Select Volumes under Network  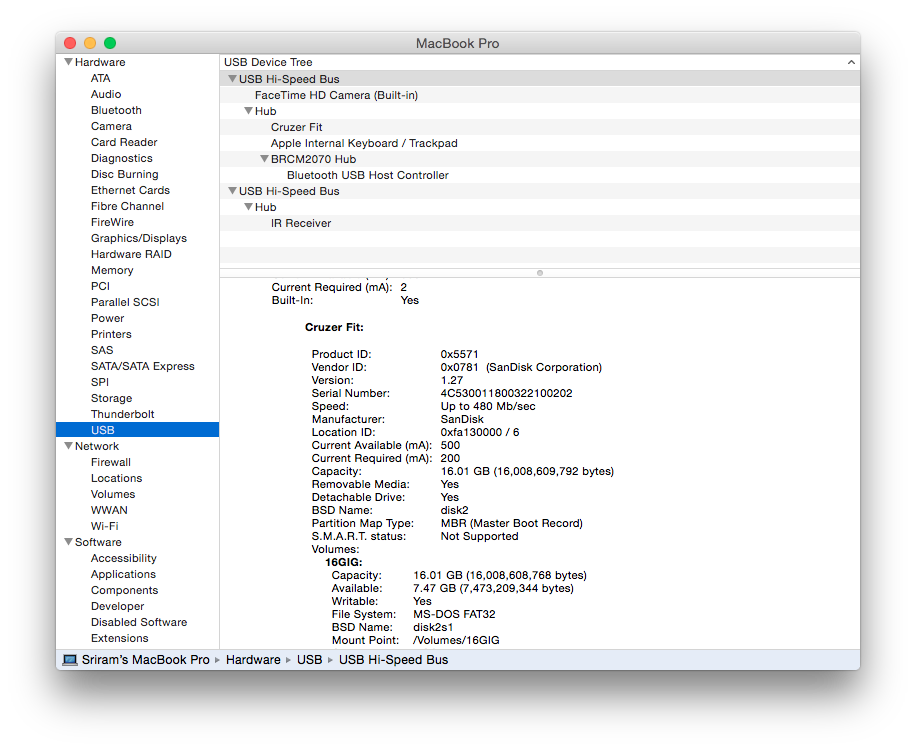[113, 494]
